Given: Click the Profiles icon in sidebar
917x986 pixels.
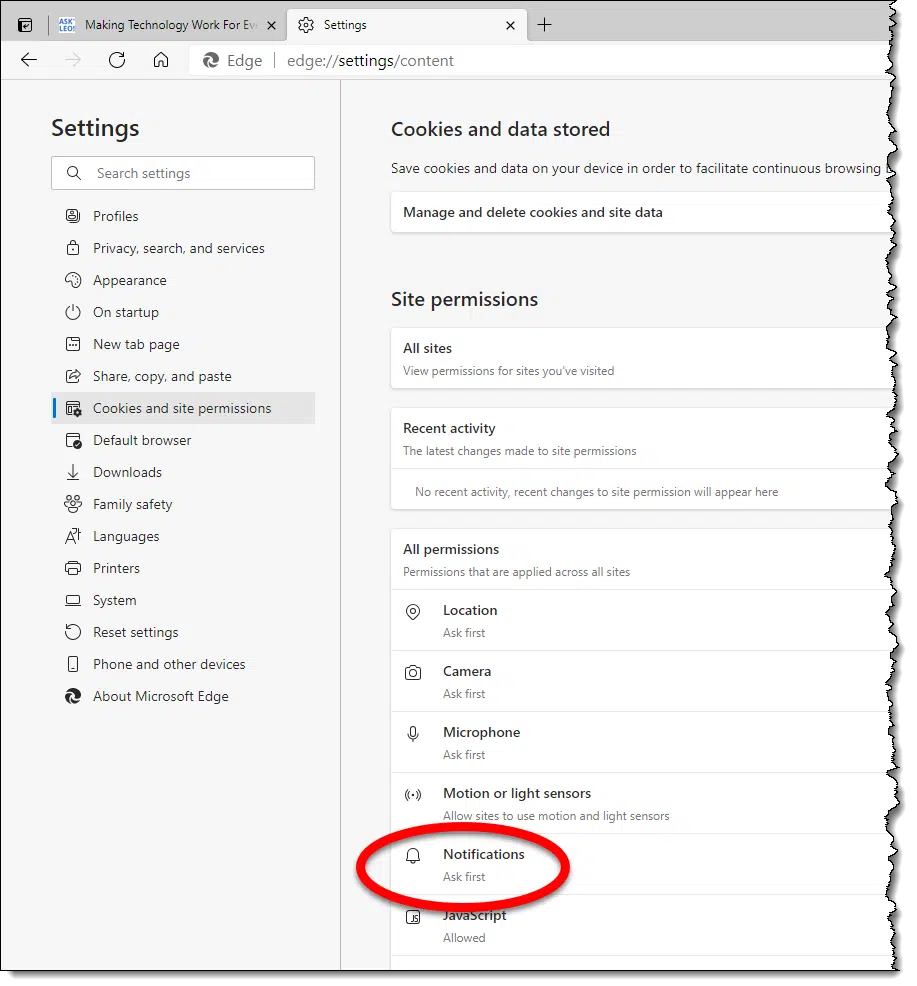Looking at the screenshot, I should coord(73,216).
